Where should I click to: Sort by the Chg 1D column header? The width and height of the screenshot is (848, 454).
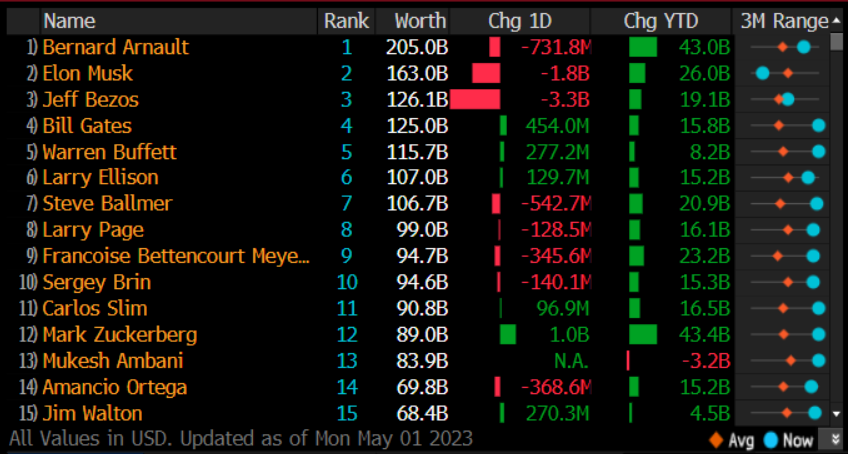coord(520,21)
